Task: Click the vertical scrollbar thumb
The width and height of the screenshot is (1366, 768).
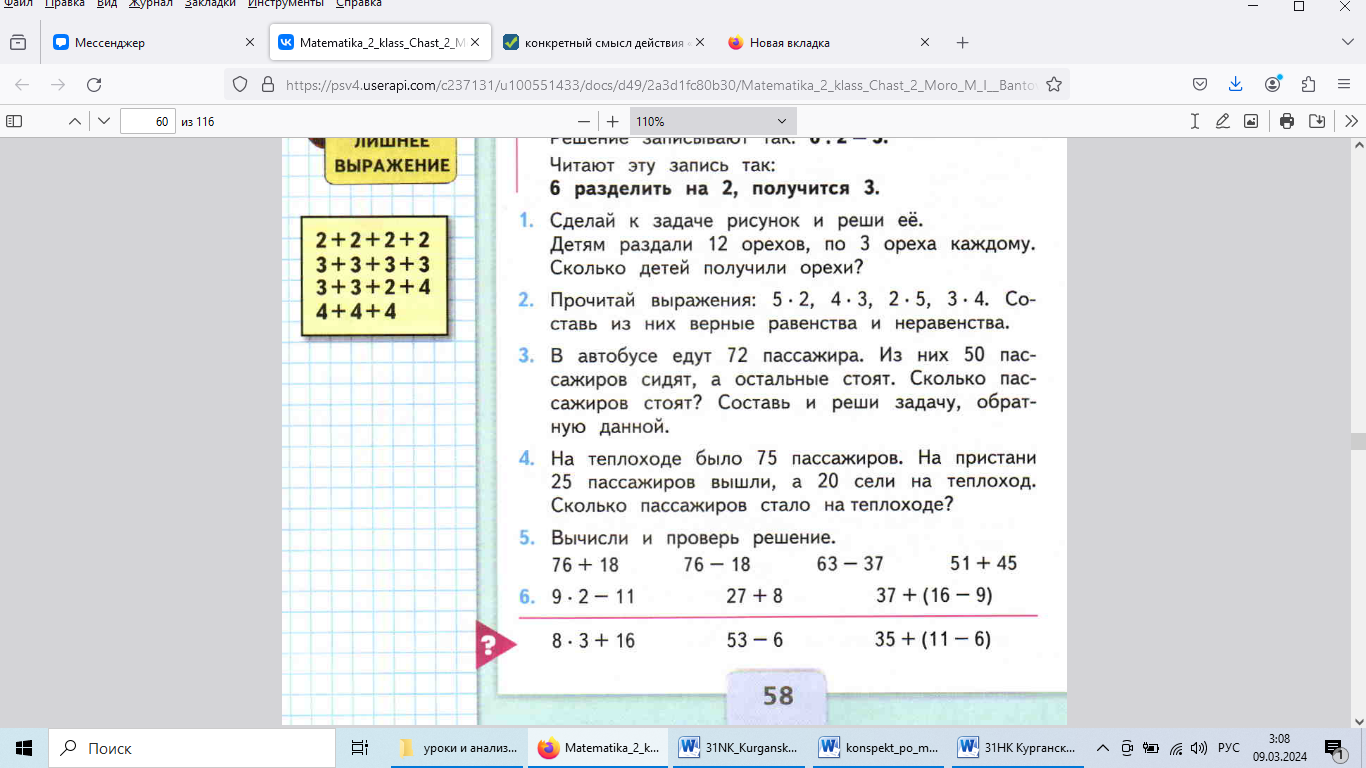Action: 1358,442
